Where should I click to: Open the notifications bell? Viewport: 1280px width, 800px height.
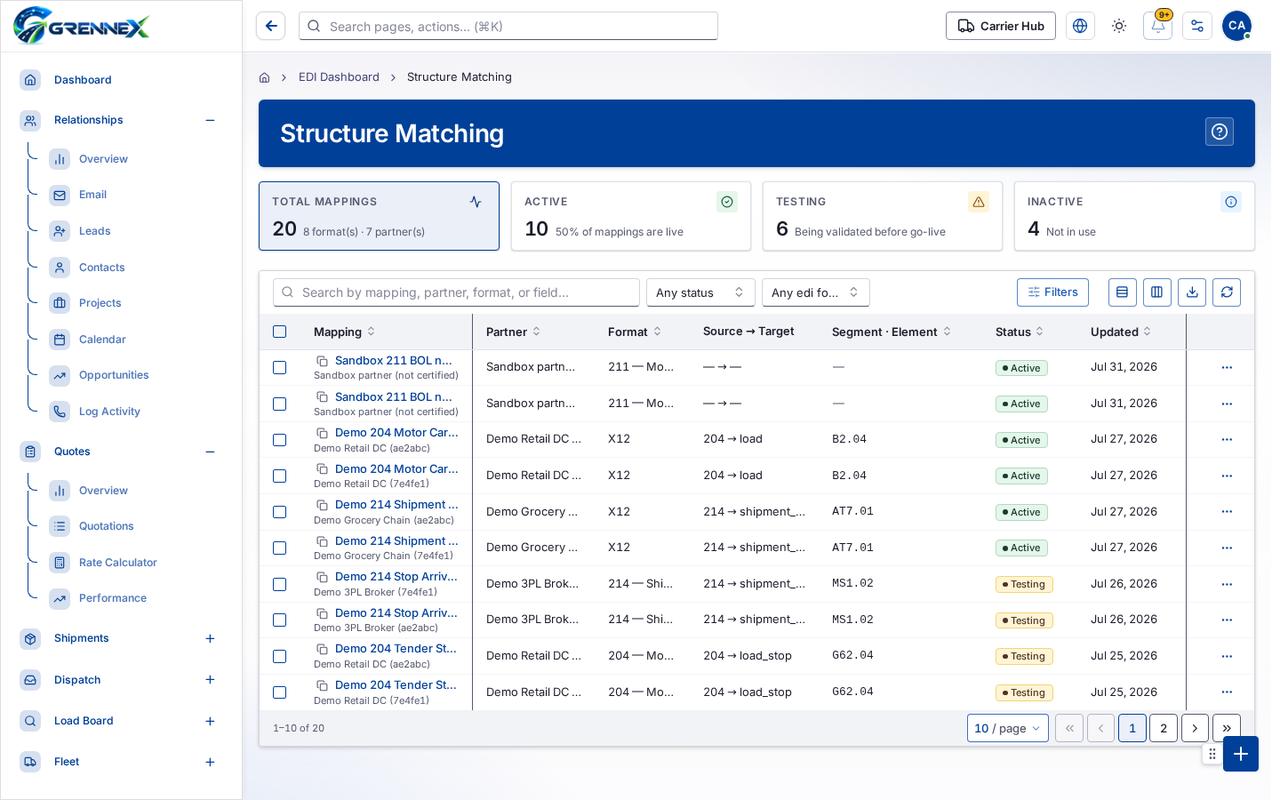[x=1158, y=26]
